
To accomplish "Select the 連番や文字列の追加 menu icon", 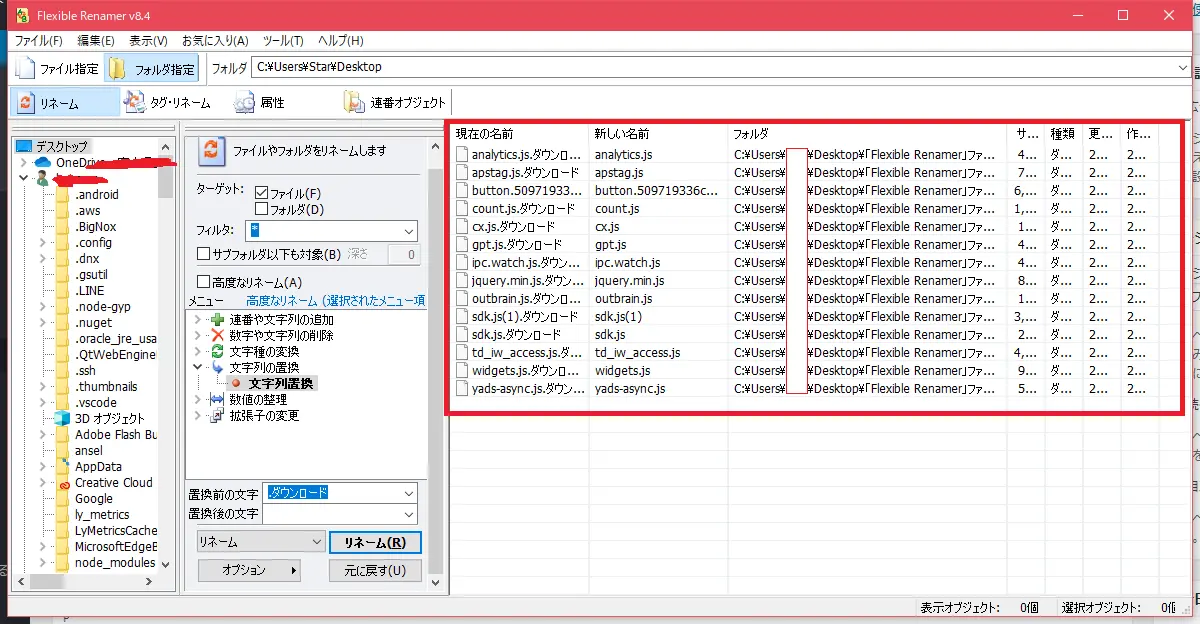I will click(217, 319).
